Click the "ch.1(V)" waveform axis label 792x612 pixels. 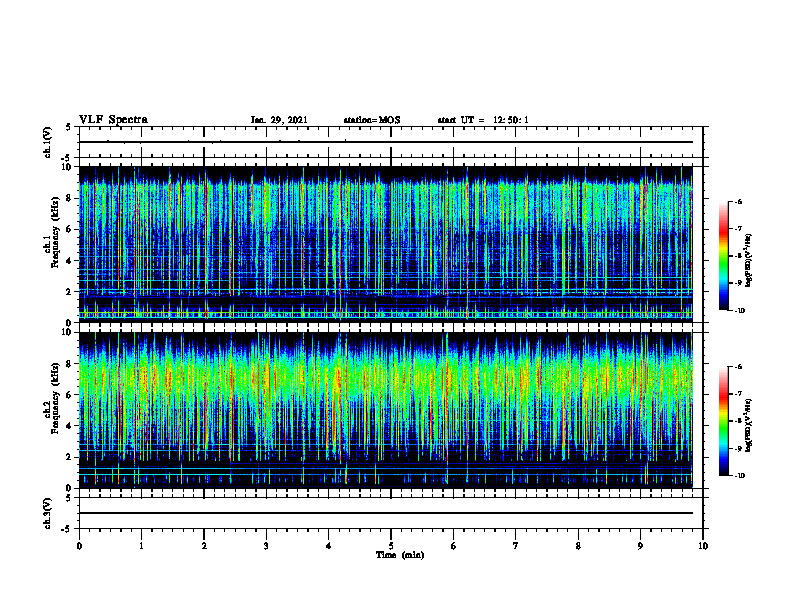48,142
